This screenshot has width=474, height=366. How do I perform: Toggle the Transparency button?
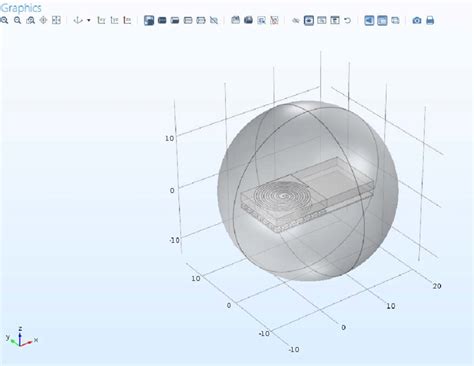[x=382, y=20]
